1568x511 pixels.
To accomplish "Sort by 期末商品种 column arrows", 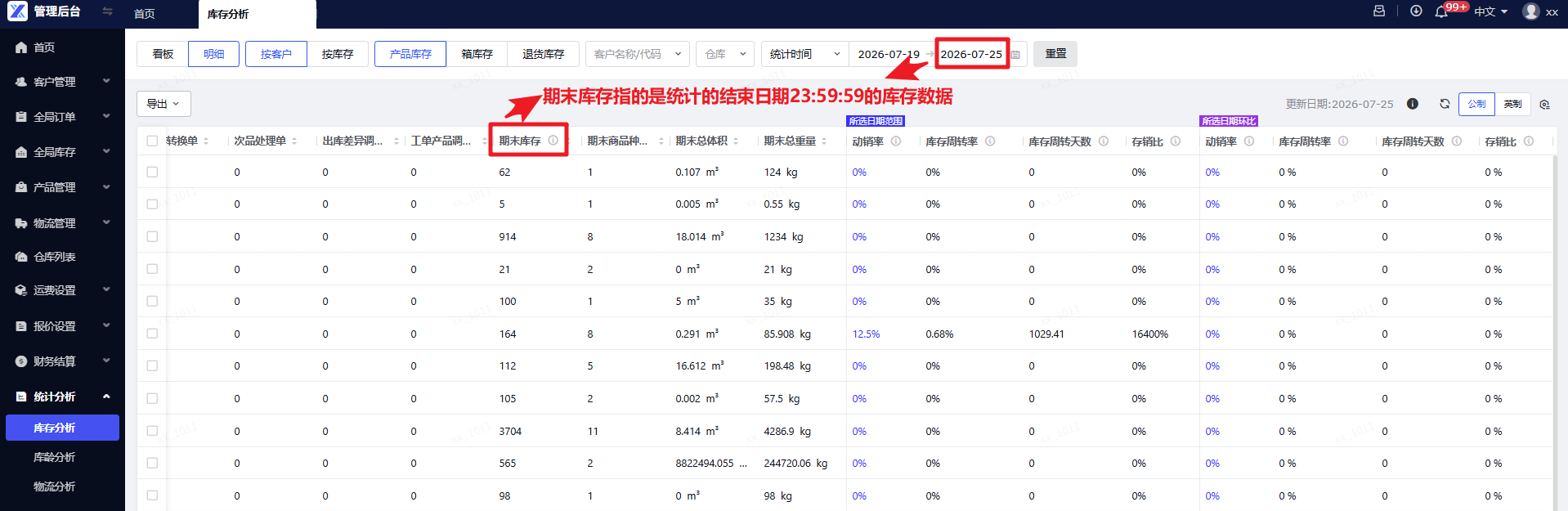I will coord(661,141).
